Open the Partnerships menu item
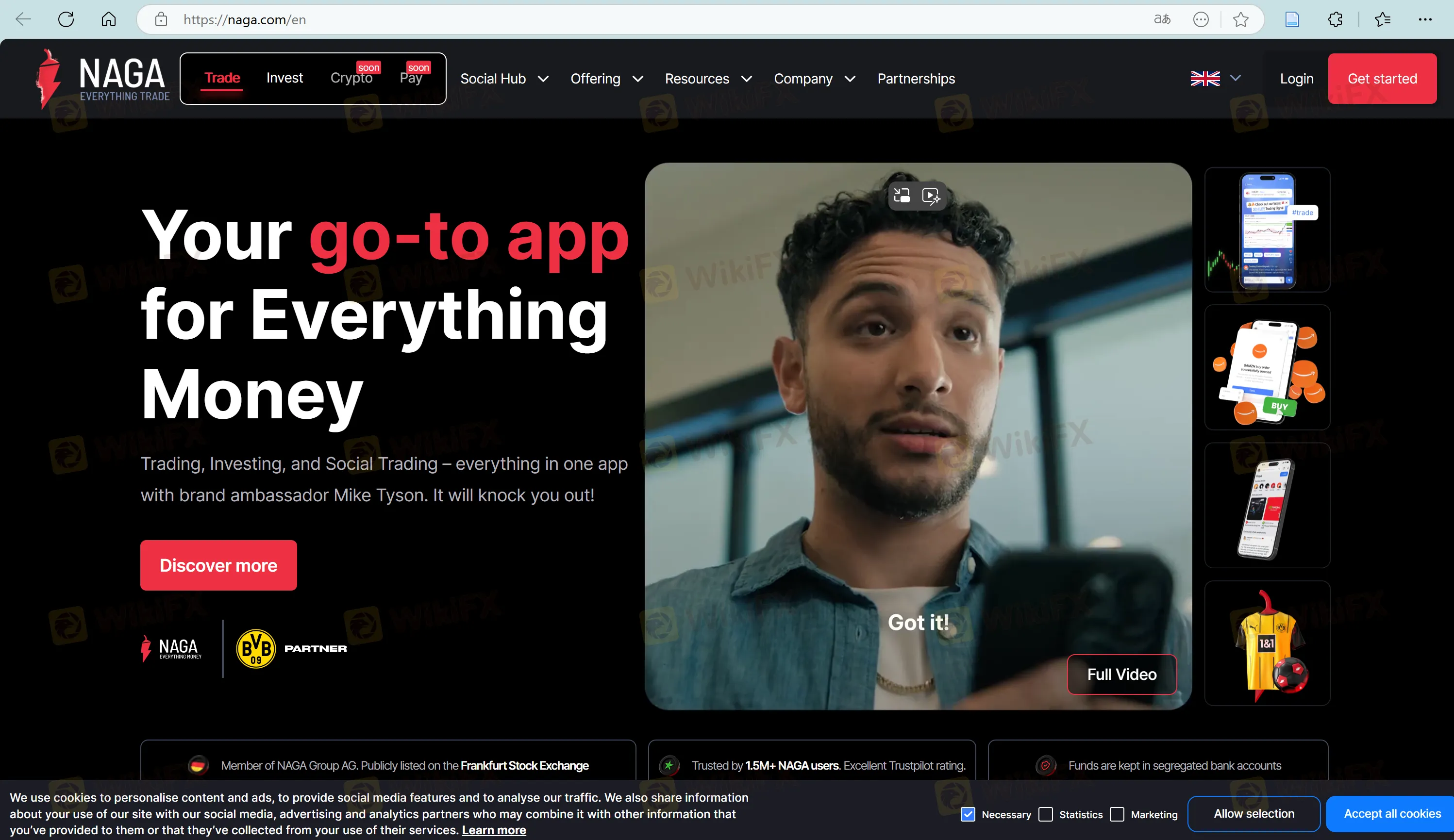1454x840 pixels. coord(916,79)
